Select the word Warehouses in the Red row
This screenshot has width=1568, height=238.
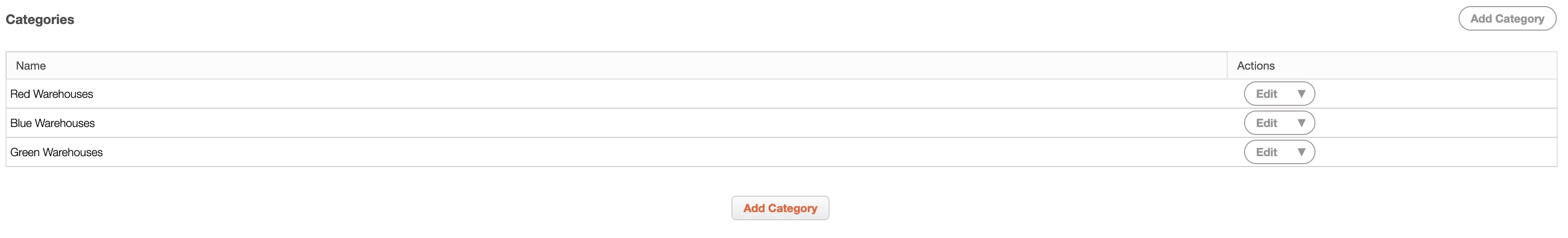click(63, 94)
